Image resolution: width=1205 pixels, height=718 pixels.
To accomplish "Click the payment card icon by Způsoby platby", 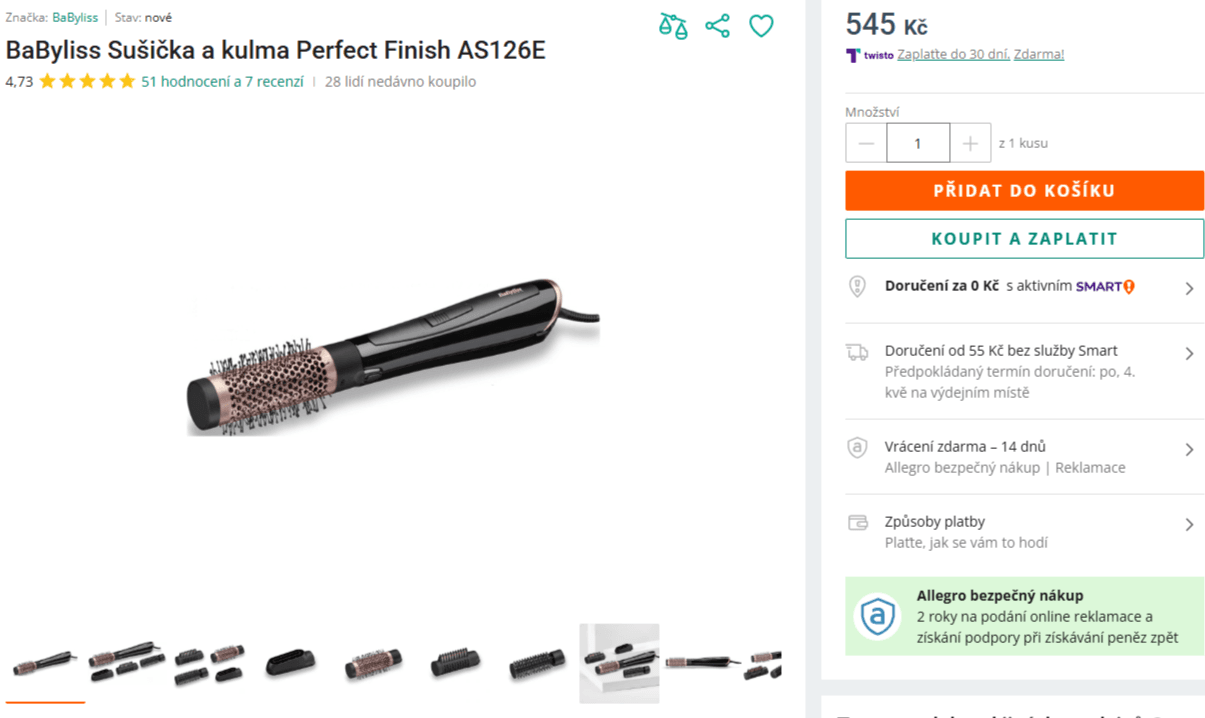I will pyautogui.click(x=857, y=523).
